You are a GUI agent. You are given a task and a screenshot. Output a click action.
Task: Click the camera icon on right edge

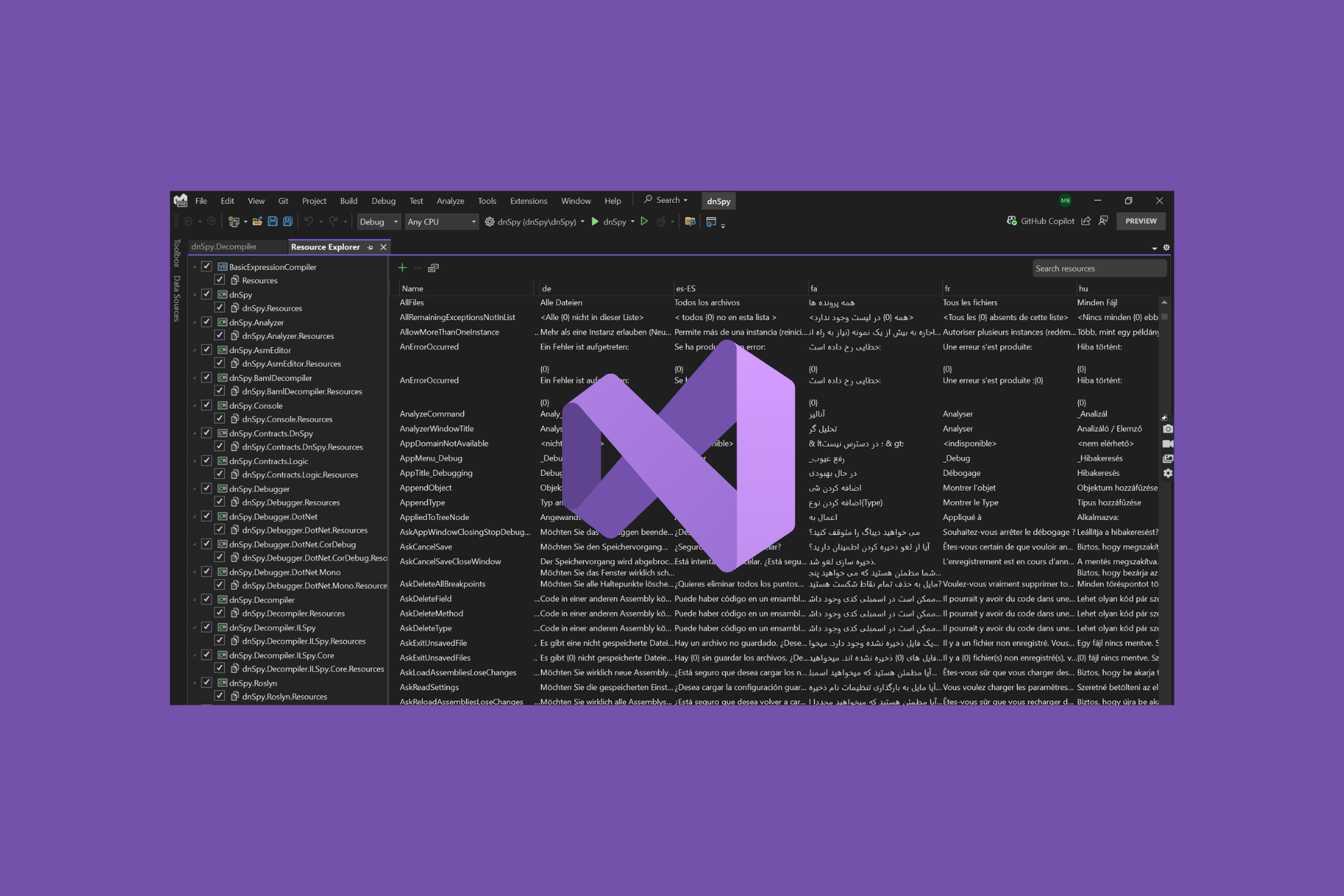(x=1168, y=429)
